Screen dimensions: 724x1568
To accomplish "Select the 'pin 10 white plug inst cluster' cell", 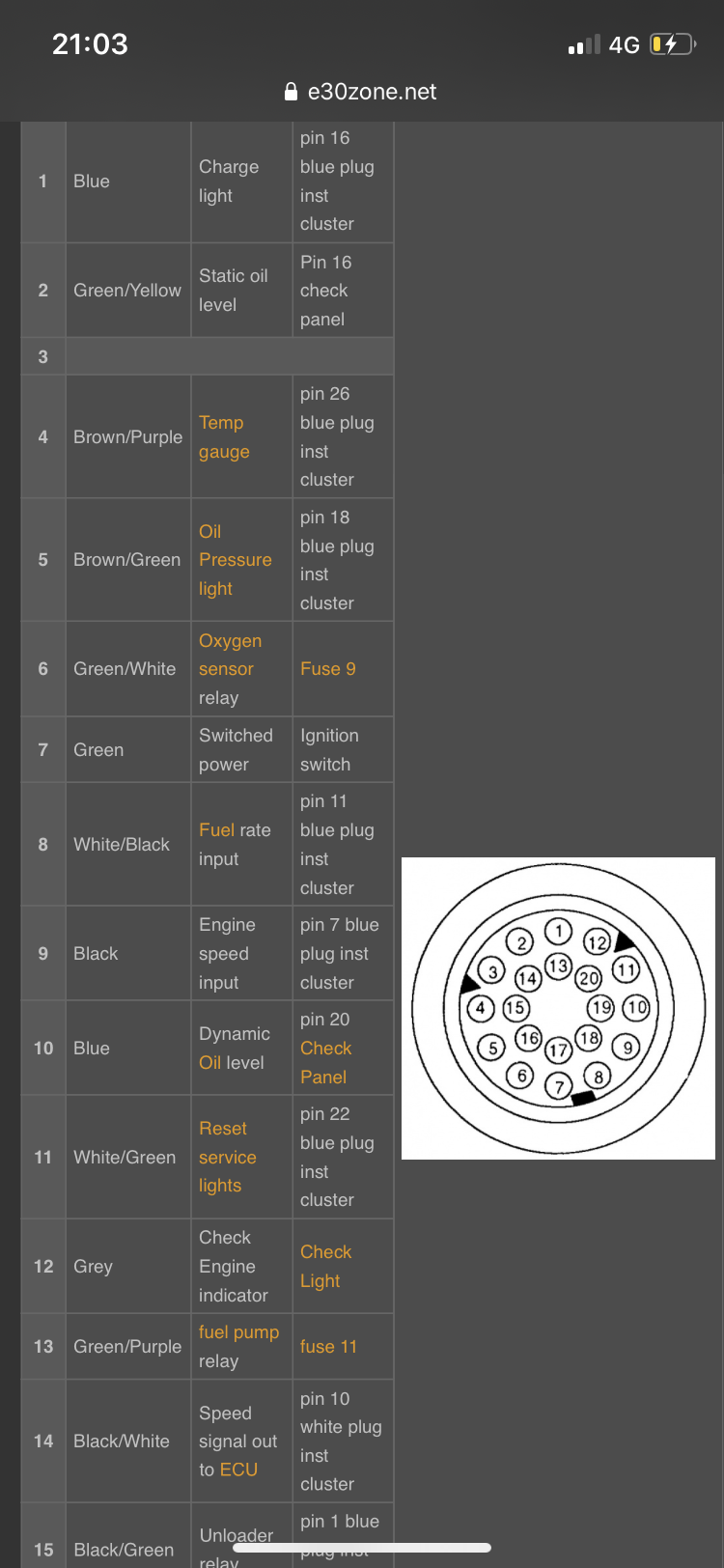I will point(343,1442).
